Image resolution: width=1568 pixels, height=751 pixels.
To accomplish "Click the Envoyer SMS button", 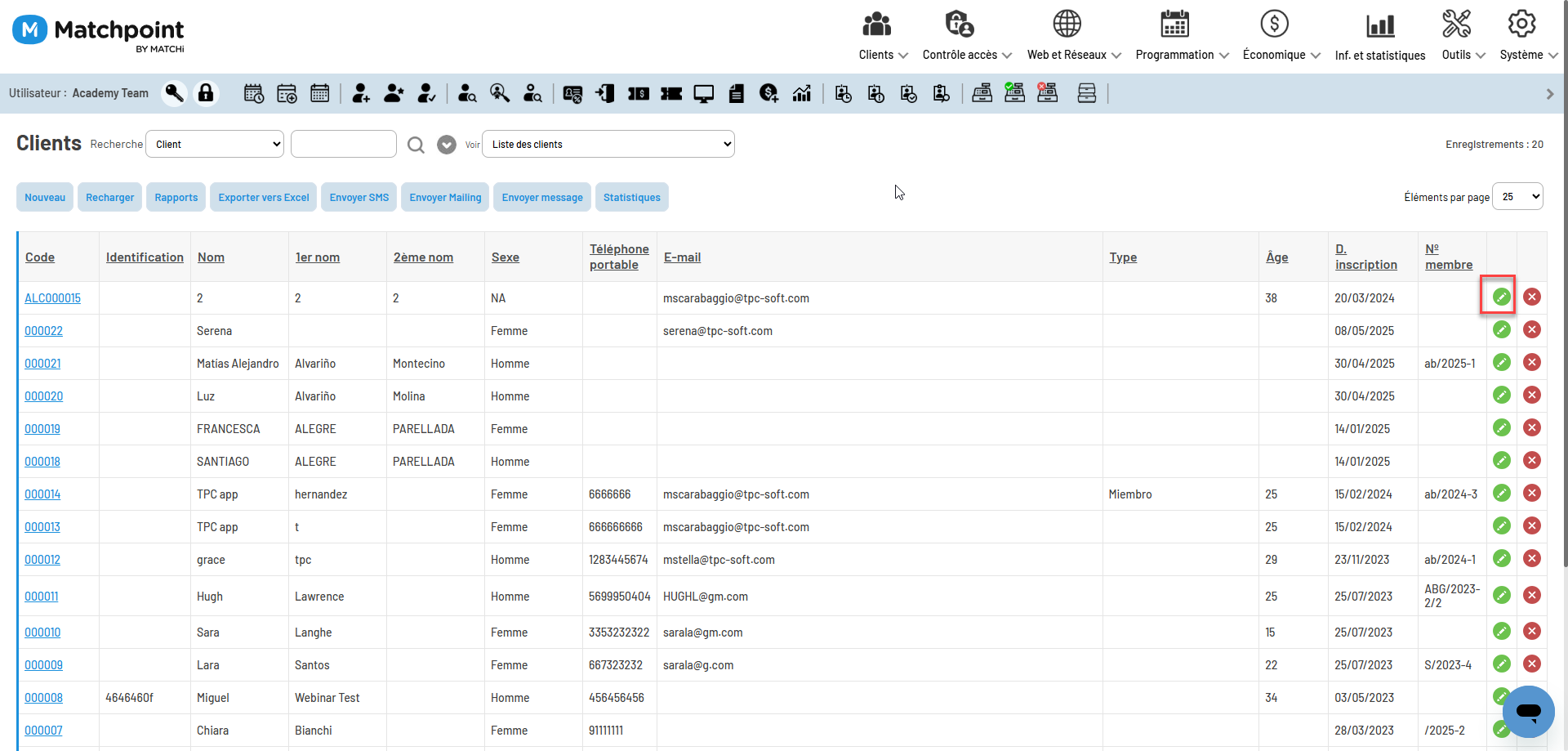I will click(x=359, y=197).
